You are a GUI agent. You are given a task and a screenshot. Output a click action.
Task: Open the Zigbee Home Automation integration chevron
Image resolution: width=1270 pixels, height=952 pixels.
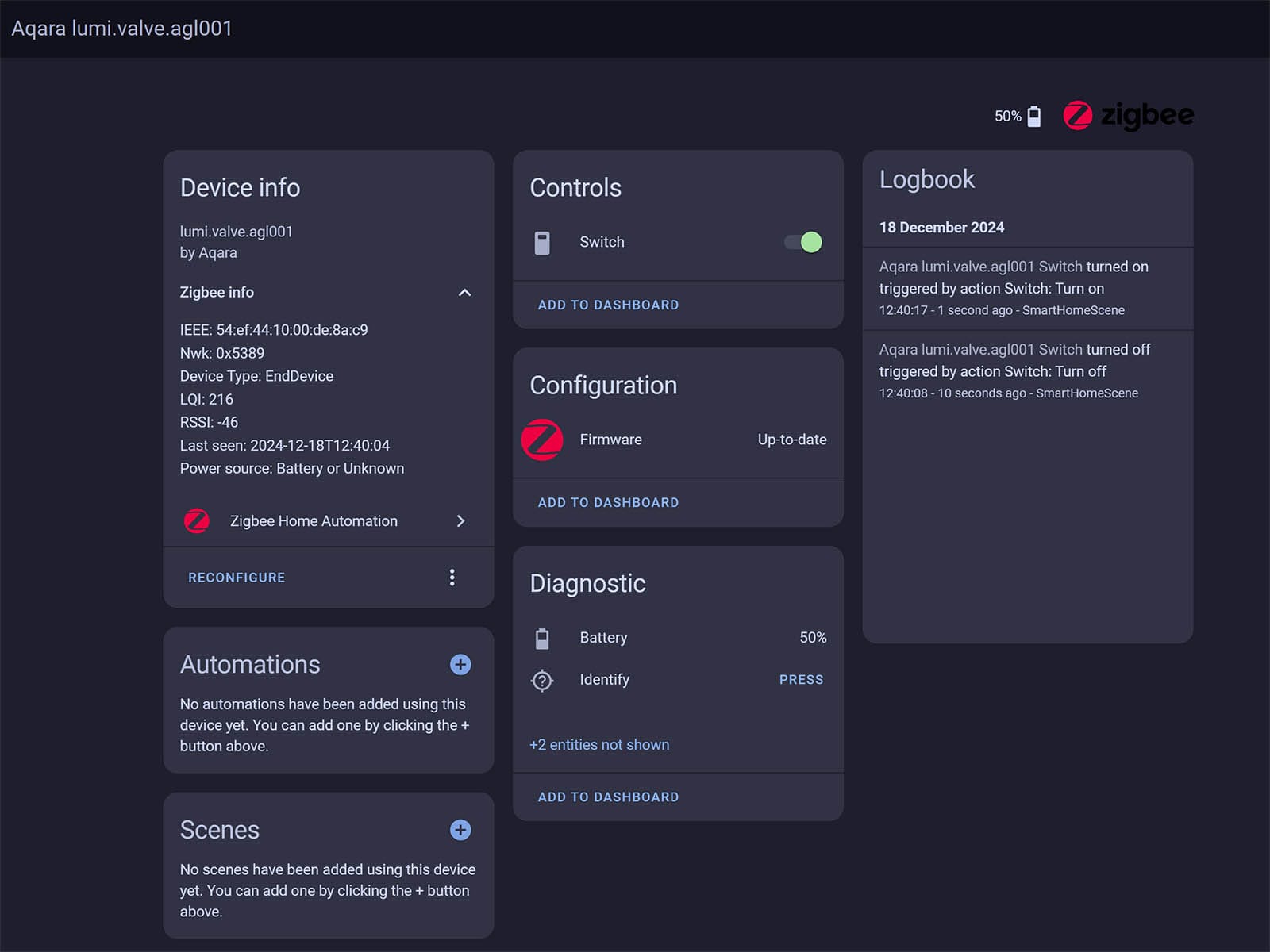[460, 521]
